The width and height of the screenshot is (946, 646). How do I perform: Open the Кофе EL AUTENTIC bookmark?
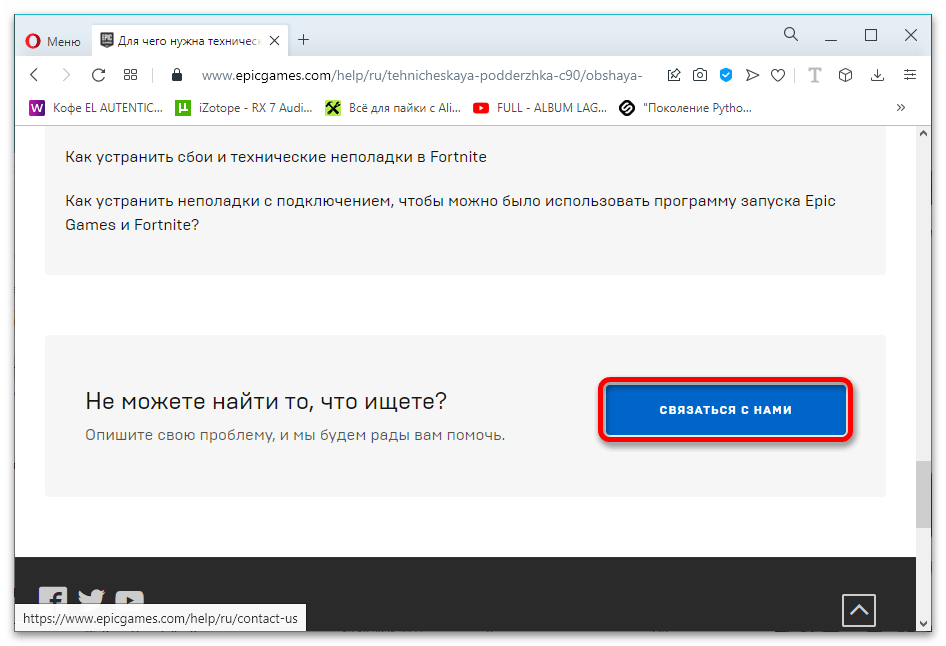click(96, 108)
